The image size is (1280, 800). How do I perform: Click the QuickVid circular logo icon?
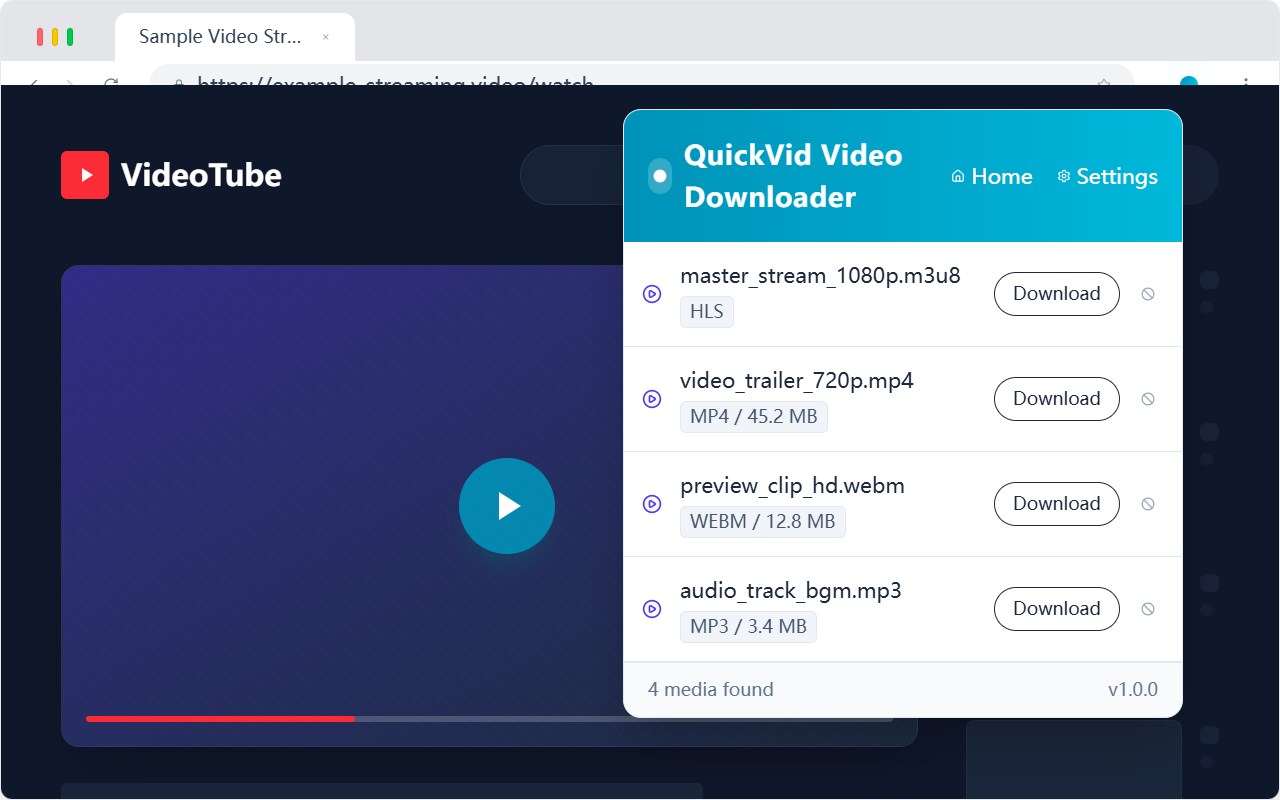659,175
